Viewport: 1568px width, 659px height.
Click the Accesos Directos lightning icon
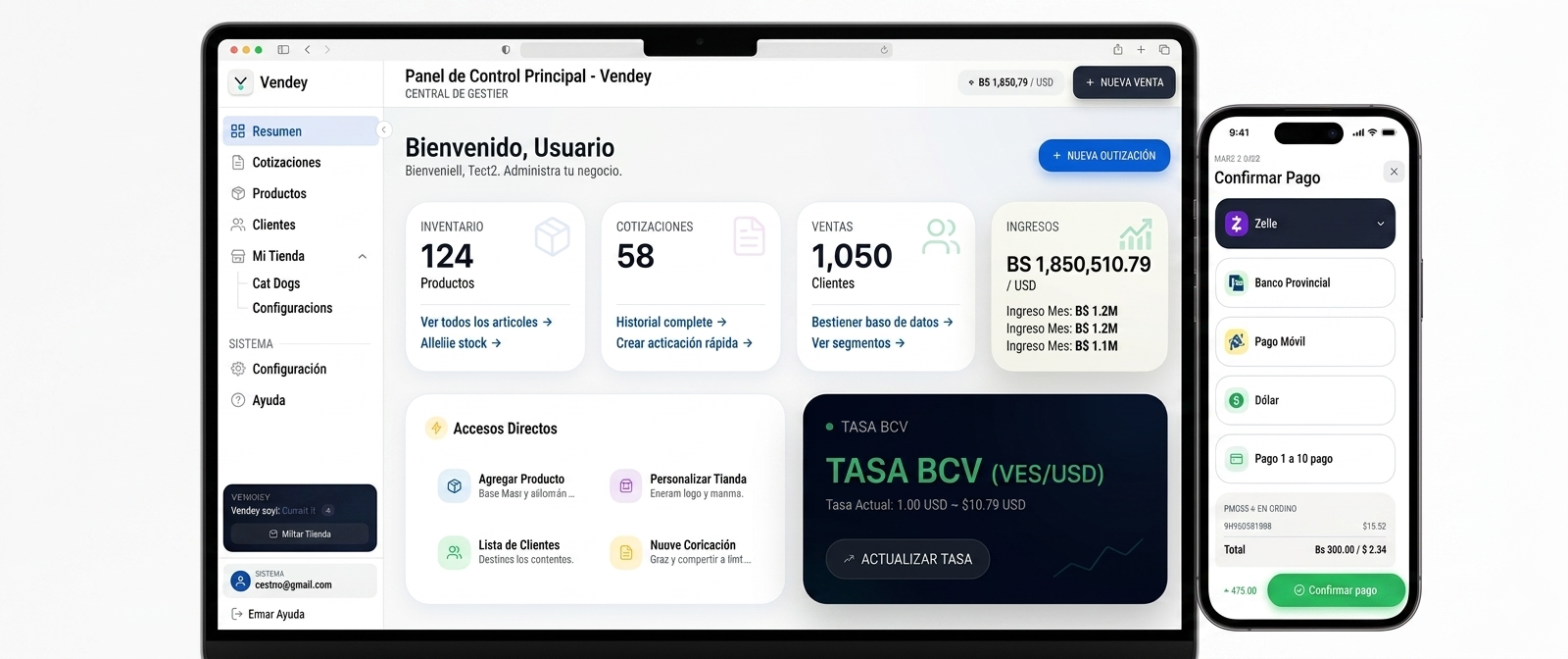[x=436, y=429]
